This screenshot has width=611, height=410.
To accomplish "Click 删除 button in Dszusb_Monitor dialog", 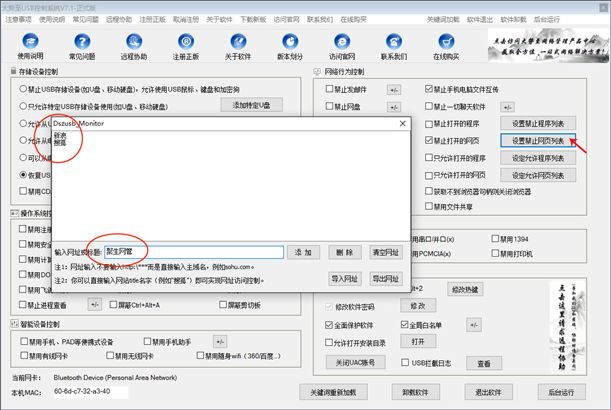I will pyautogui.click(x=345, y=253).
